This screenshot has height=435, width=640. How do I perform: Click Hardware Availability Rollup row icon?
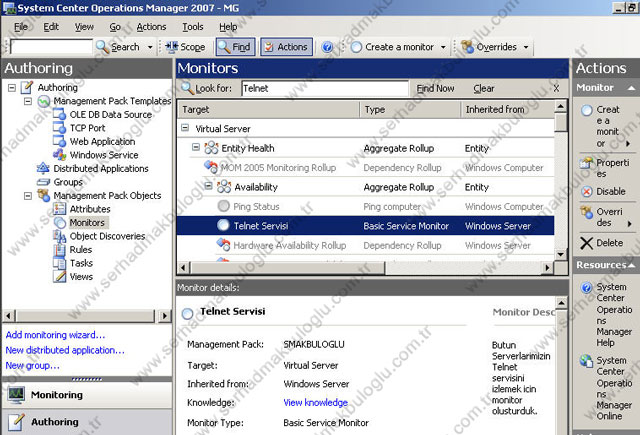223,245
